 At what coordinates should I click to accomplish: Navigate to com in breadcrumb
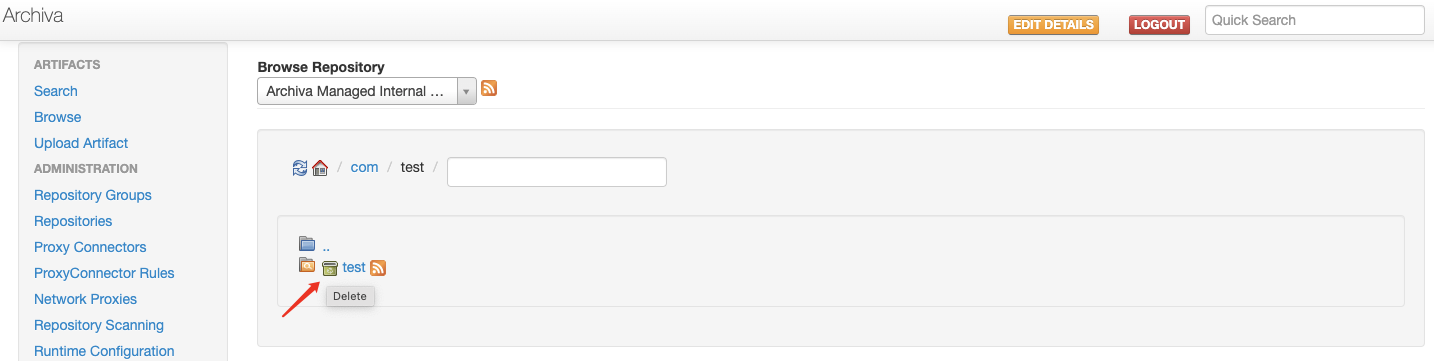(x=364, y=167)
